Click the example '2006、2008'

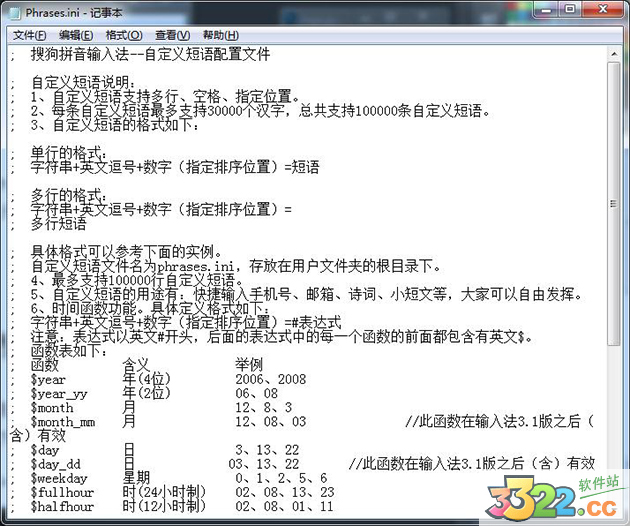click(271, 379)
